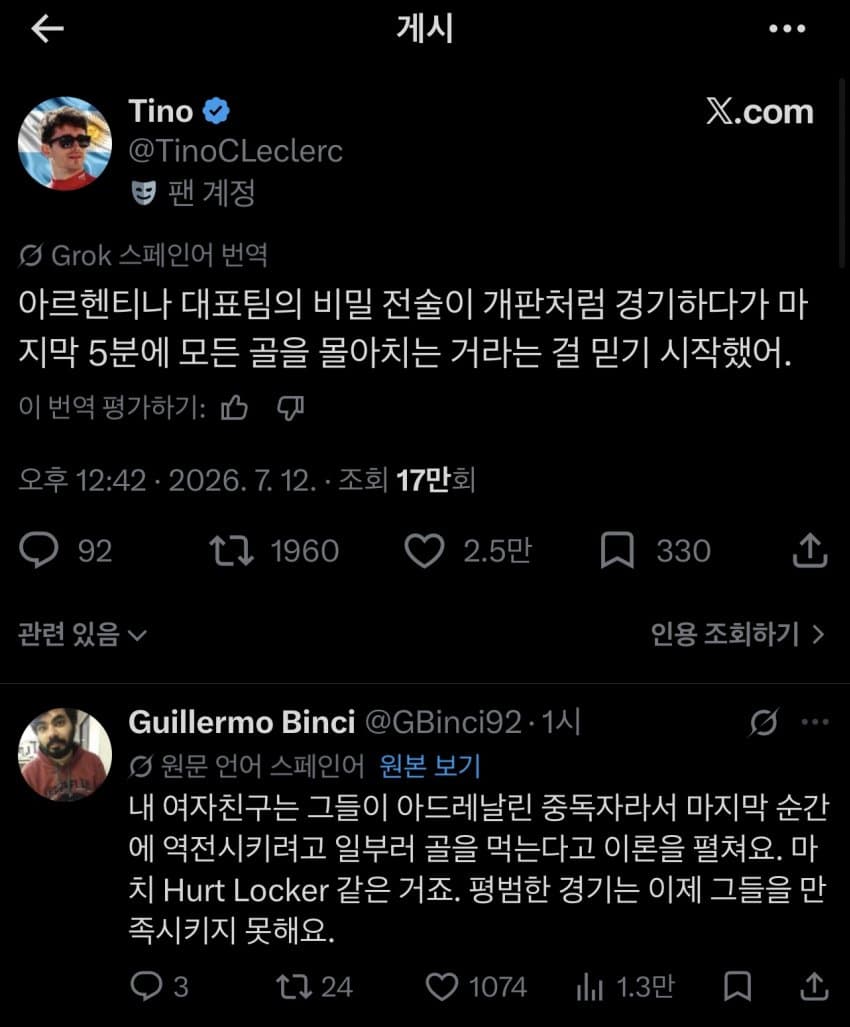Click the reply bubble with 92 comments
850x1027 pixels.
coord(65,550)
